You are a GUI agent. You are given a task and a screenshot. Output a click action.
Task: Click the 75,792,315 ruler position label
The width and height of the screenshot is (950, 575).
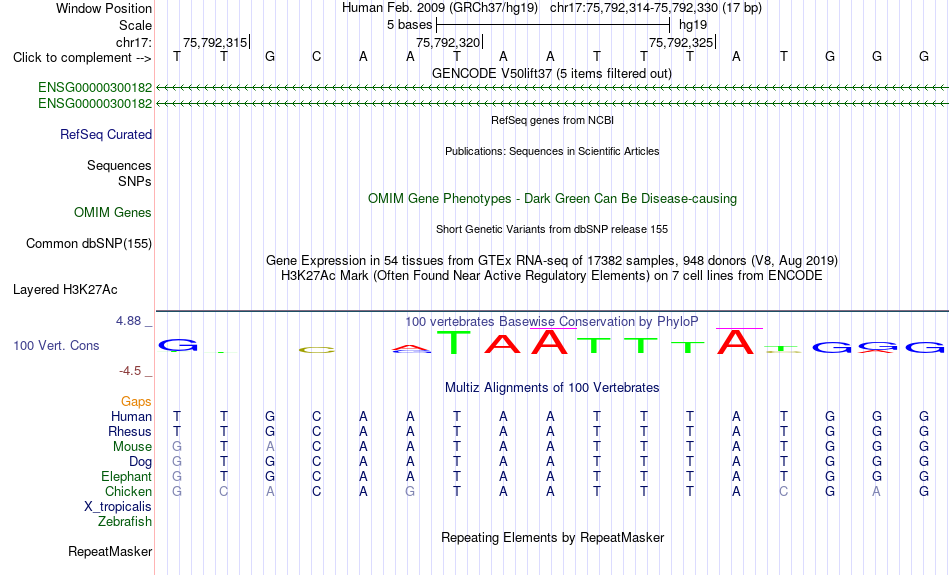point(215,42)
